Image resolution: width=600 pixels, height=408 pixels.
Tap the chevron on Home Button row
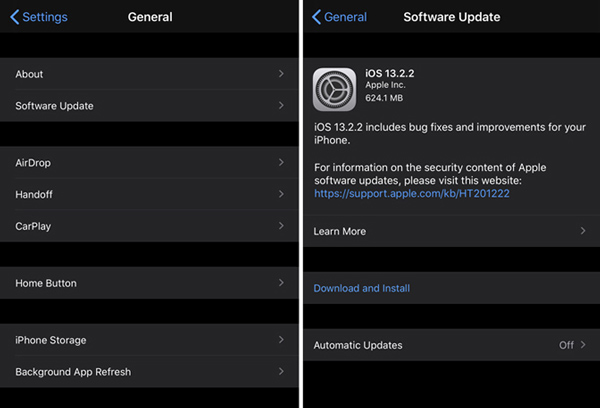(x=281, y=283)
